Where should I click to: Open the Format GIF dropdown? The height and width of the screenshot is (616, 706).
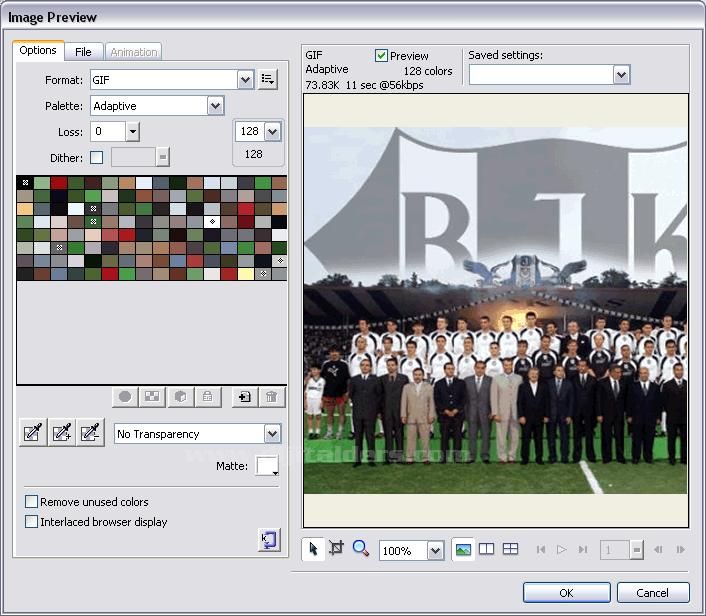tap(245, 80)
